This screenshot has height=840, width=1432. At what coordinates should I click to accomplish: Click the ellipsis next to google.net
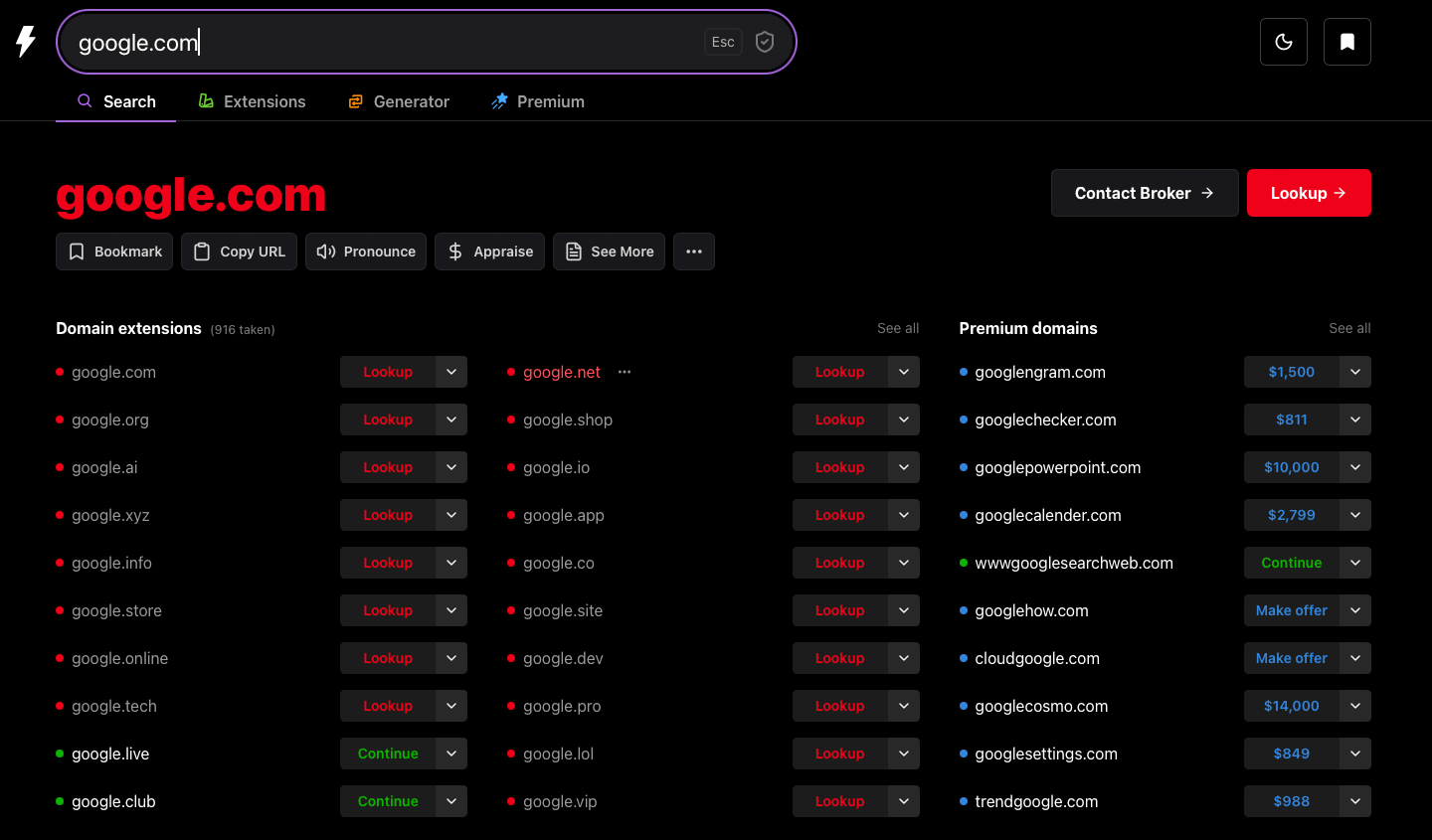pos(625,372)
